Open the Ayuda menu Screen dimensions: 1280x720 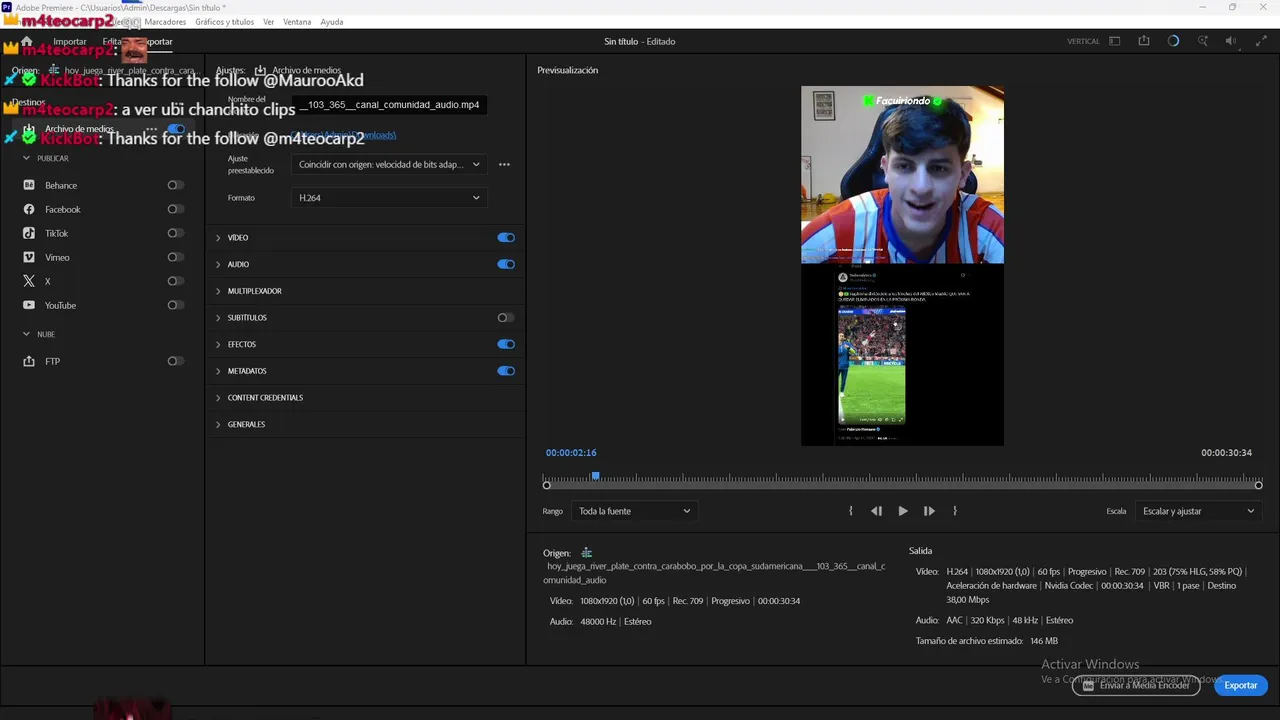332,22
